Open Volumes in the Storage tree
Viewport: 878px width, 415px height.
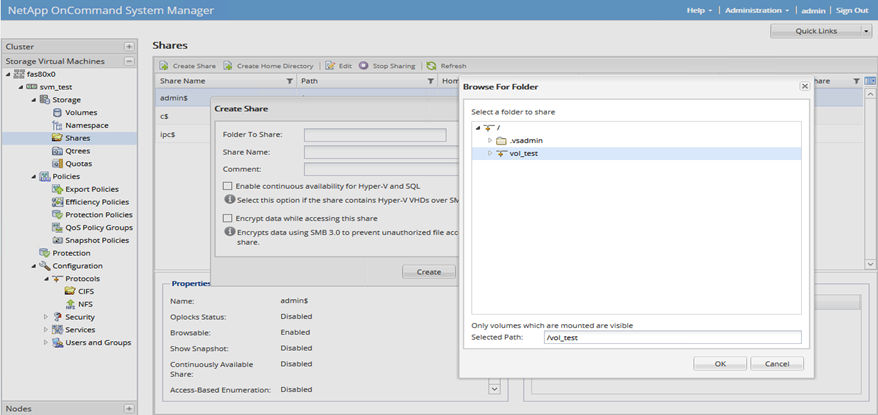click(x=80, y=112)
